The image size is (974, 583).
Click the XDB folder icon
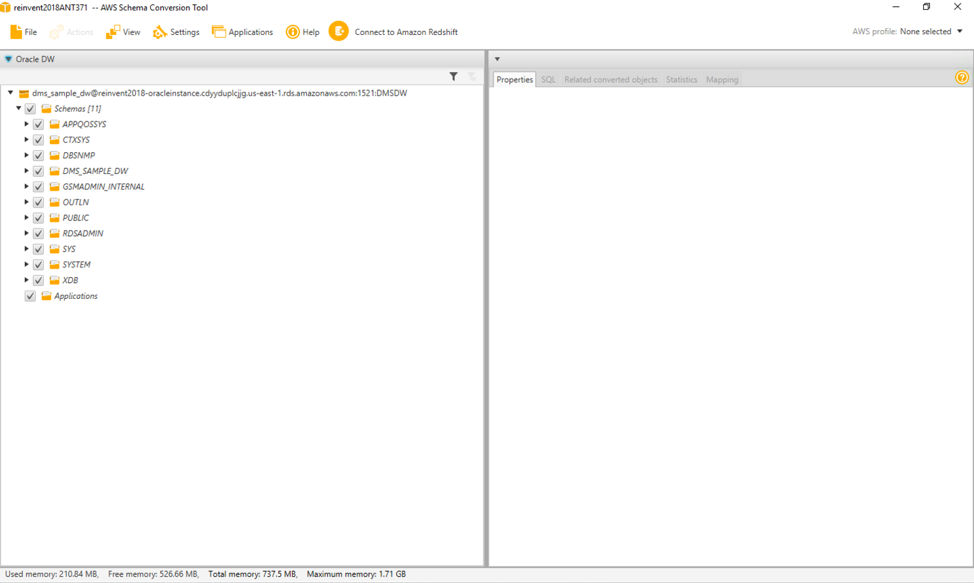click(x=55, y=280)
